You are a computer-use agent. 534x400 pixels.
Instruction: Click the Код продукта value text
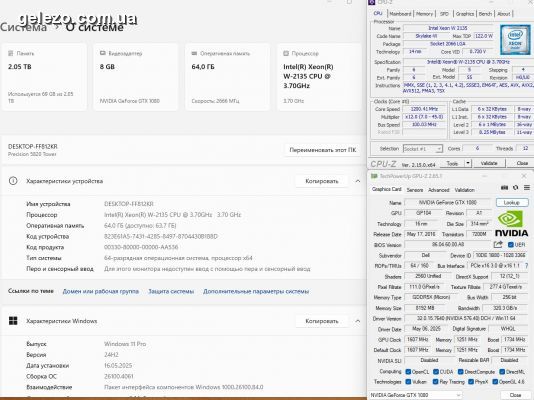click(x=141, y=247)
